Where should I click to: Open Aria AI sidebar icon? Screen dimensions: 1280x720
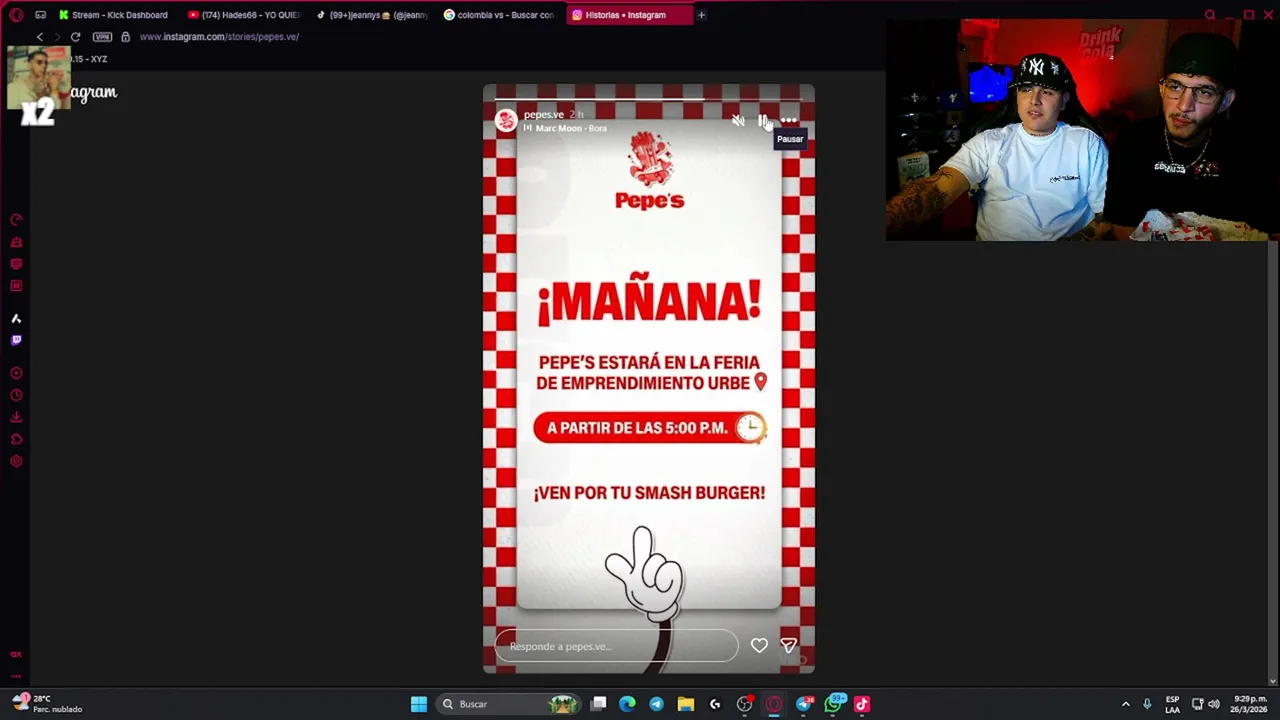click(16, 318)
